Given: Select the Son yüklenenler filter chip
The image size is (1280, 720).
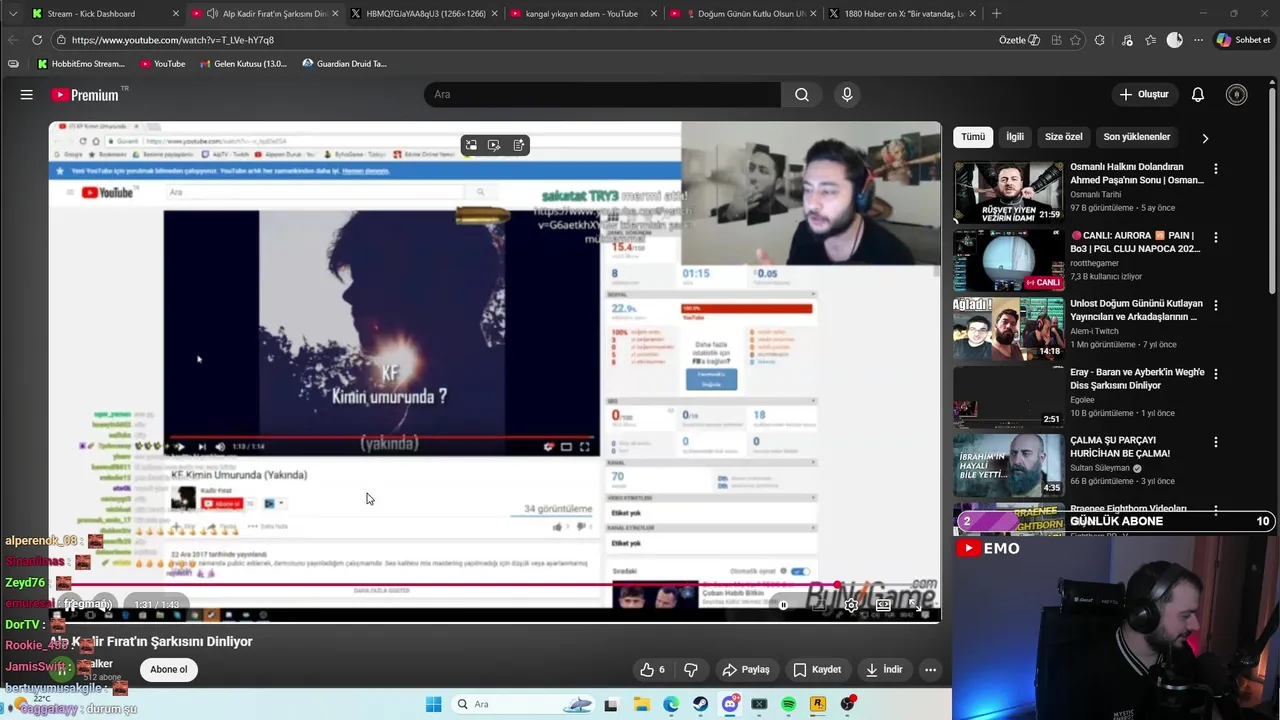Looking at the screenshot, I should [1137, 137].
